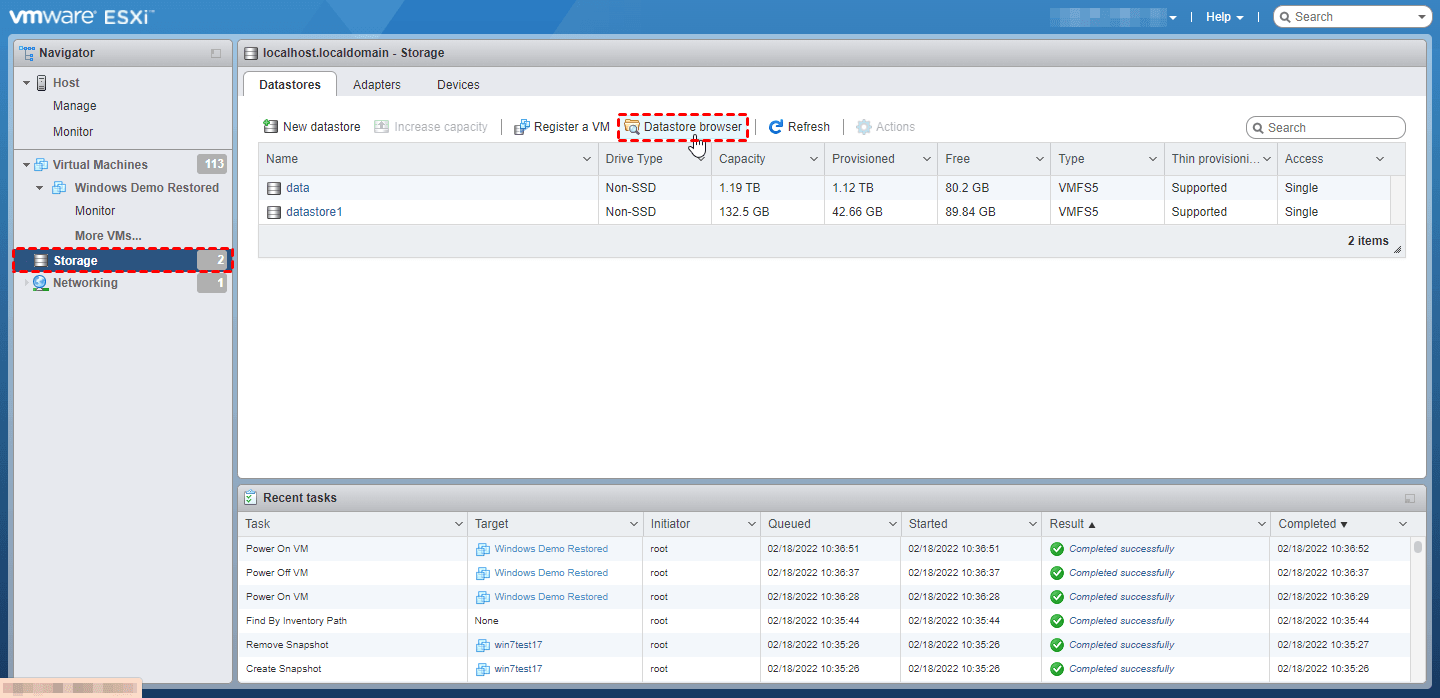1440x698 pixels.
Task: Click the Recent tasks checklist icon
Action: (x=251, y=498)
